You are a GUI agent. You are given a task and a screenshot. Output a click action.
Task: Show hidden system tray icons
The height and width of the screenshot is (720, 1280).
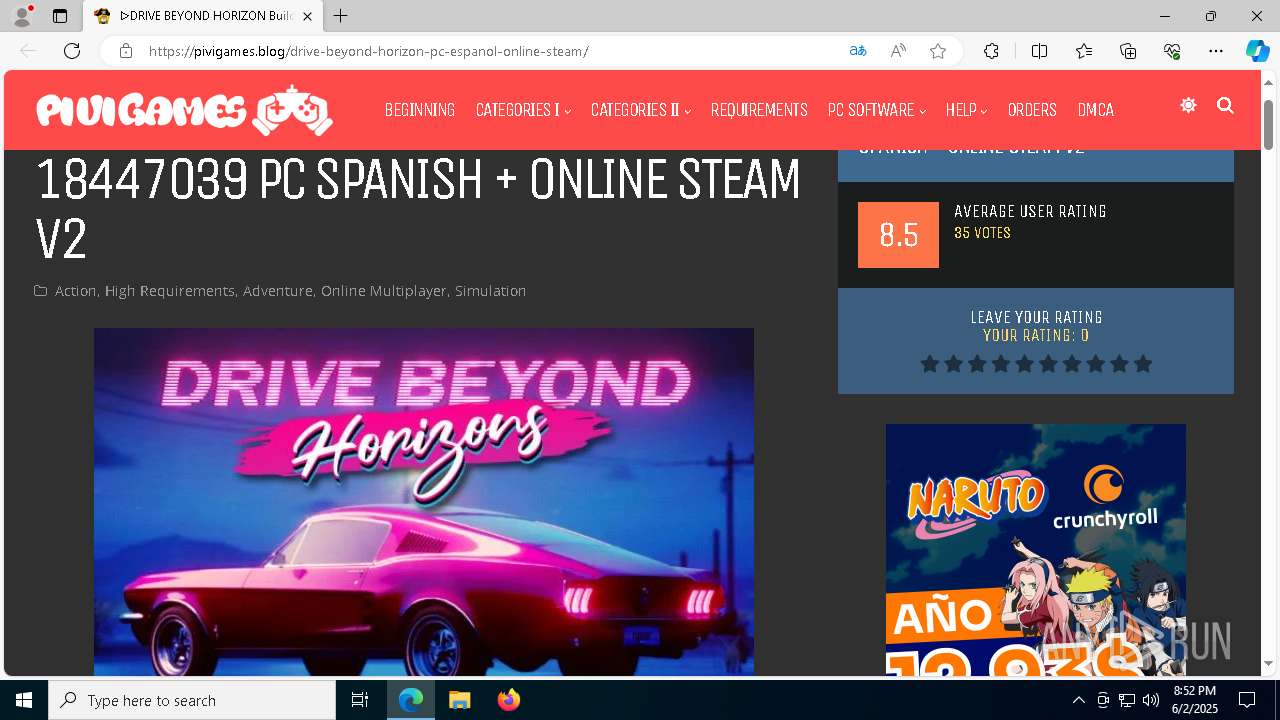click(x=1078, y=700)
